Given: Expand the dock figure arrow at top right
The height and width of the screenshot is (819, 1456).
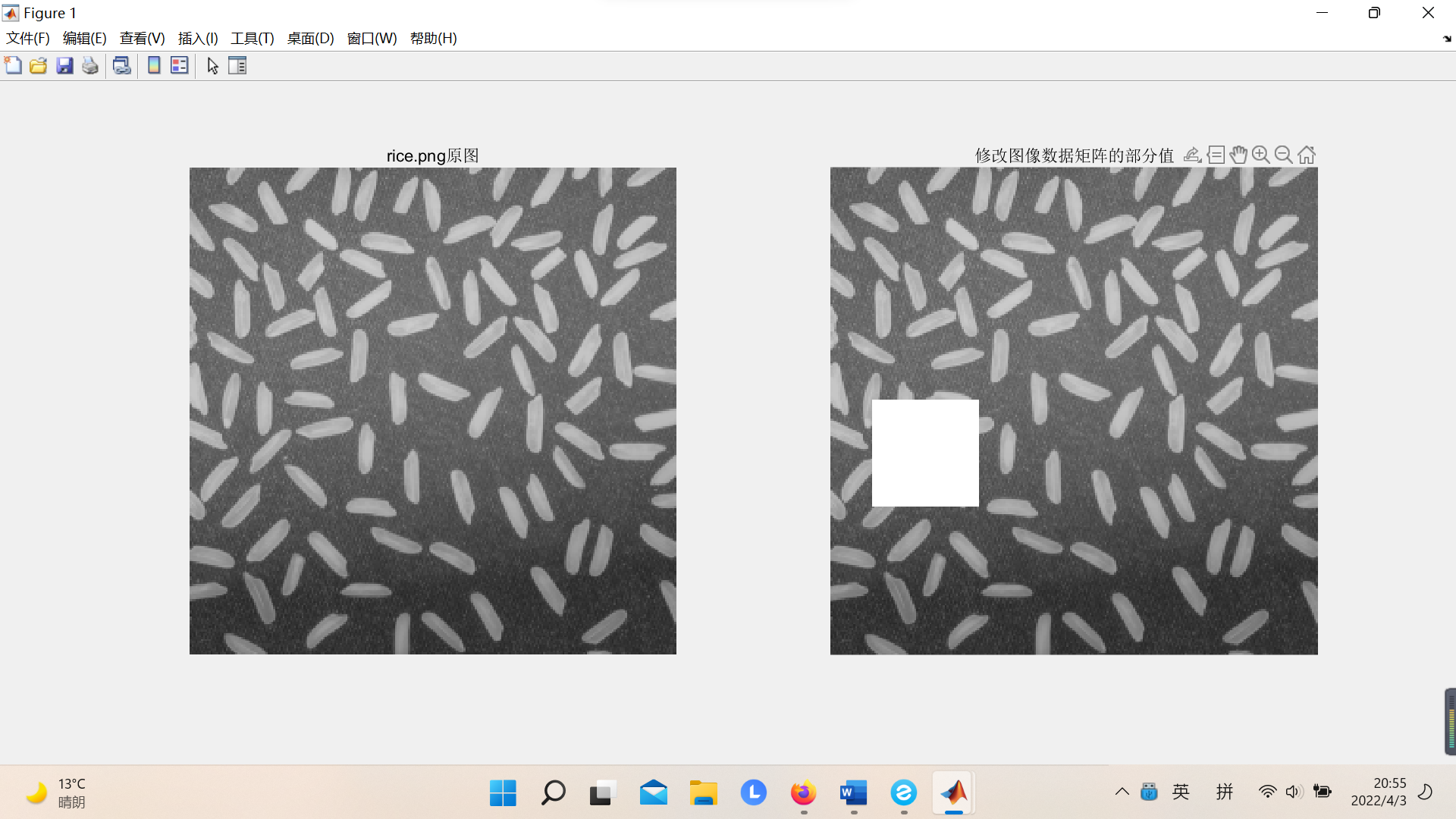Looking at the screenshot, I should [x=1446, y=39].
